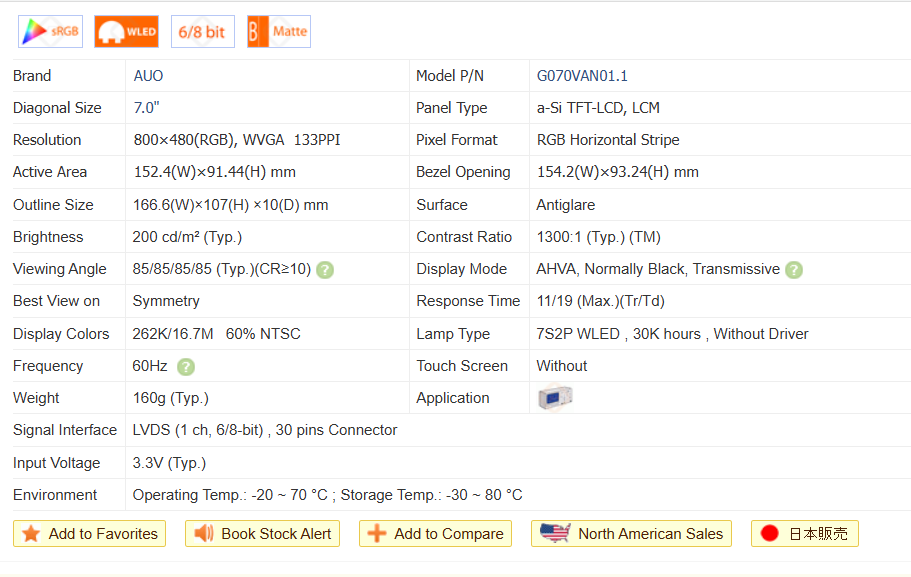Open North American Sales
911x577 pixels.
[631, 534]
